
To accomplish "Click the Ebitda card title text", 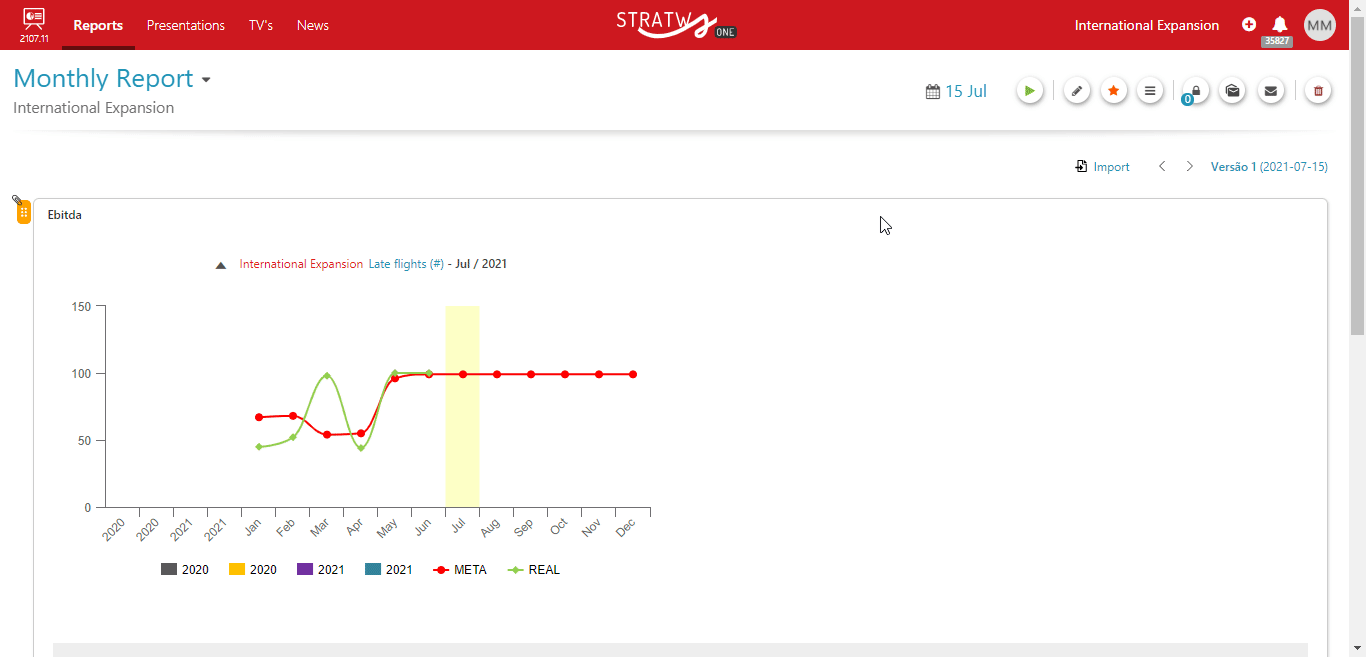I will (65, 215).
